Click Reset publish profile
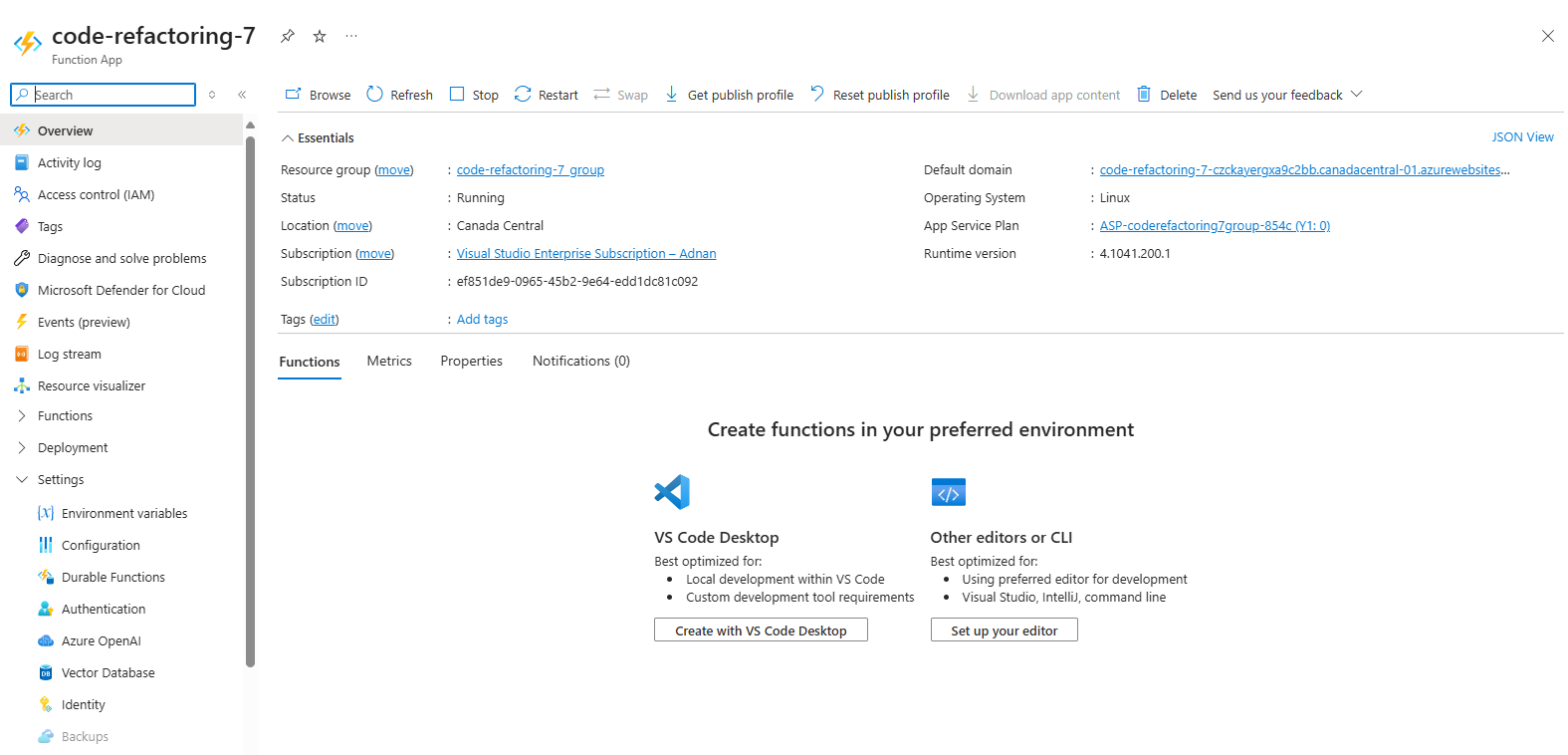Image resolution: width=1568 pixels, height=755 pixels. coord(880,95)
